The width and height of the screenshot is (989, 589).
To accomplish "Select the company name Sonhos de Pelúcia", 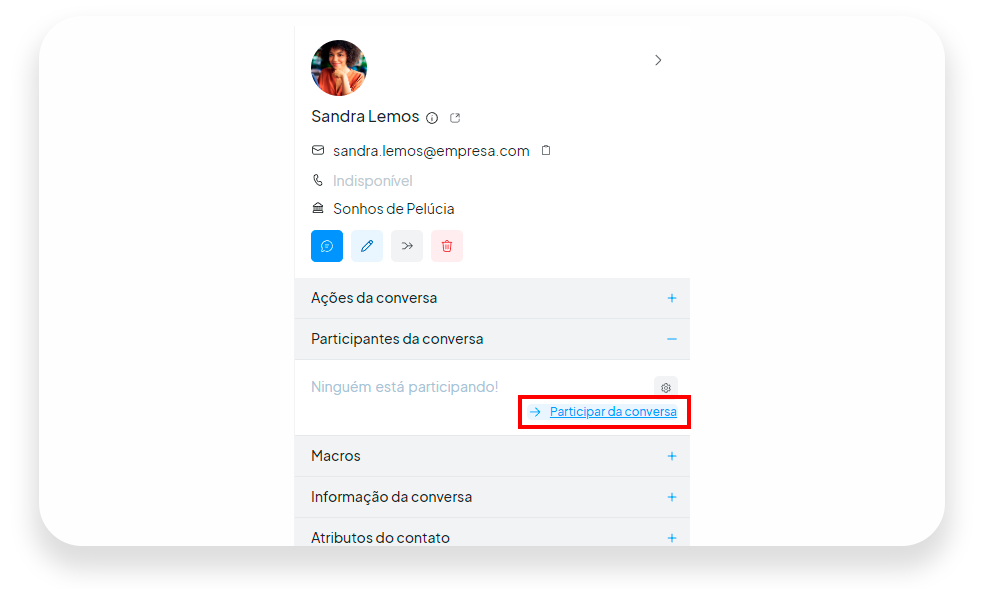I will tap(394, 209).
